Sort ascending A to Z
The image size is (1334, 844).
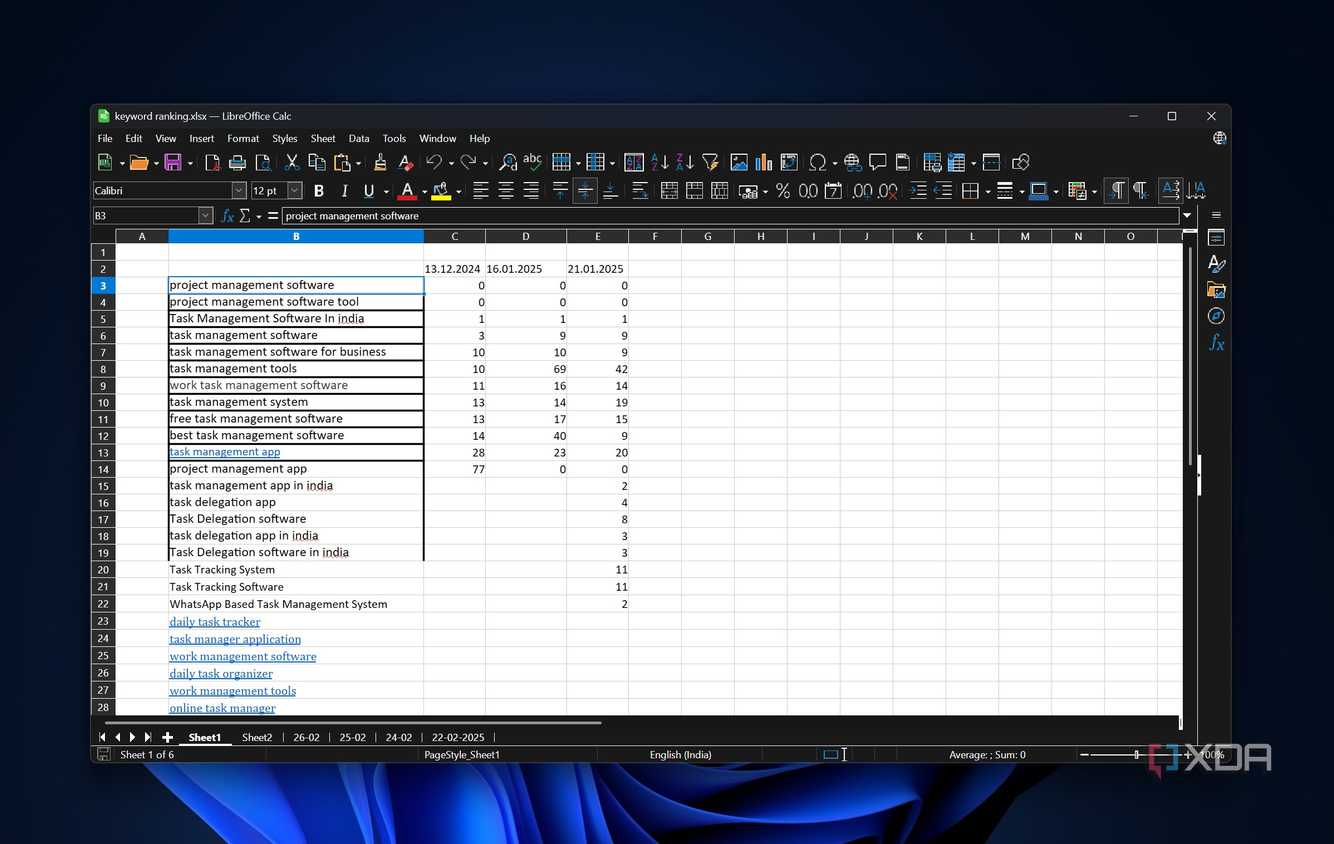click(x=660, y=162)
